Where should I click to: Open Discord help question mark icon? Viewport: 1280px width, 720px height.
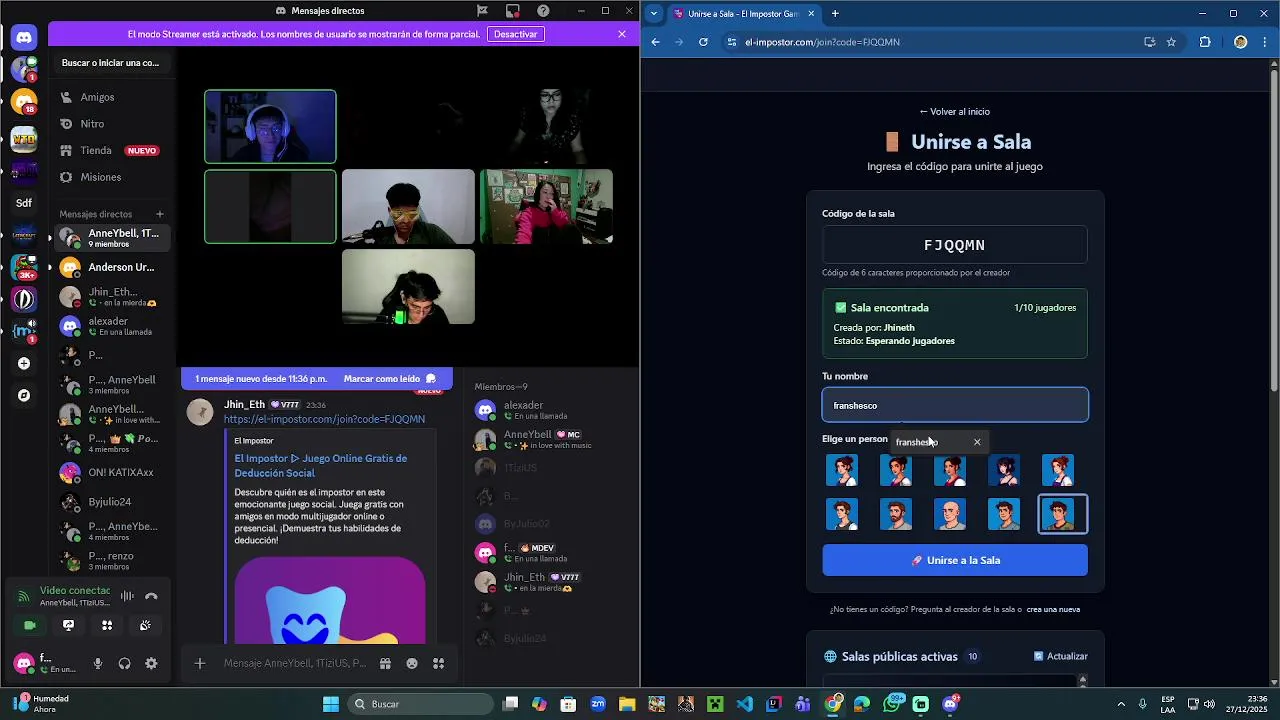point(543,11)
